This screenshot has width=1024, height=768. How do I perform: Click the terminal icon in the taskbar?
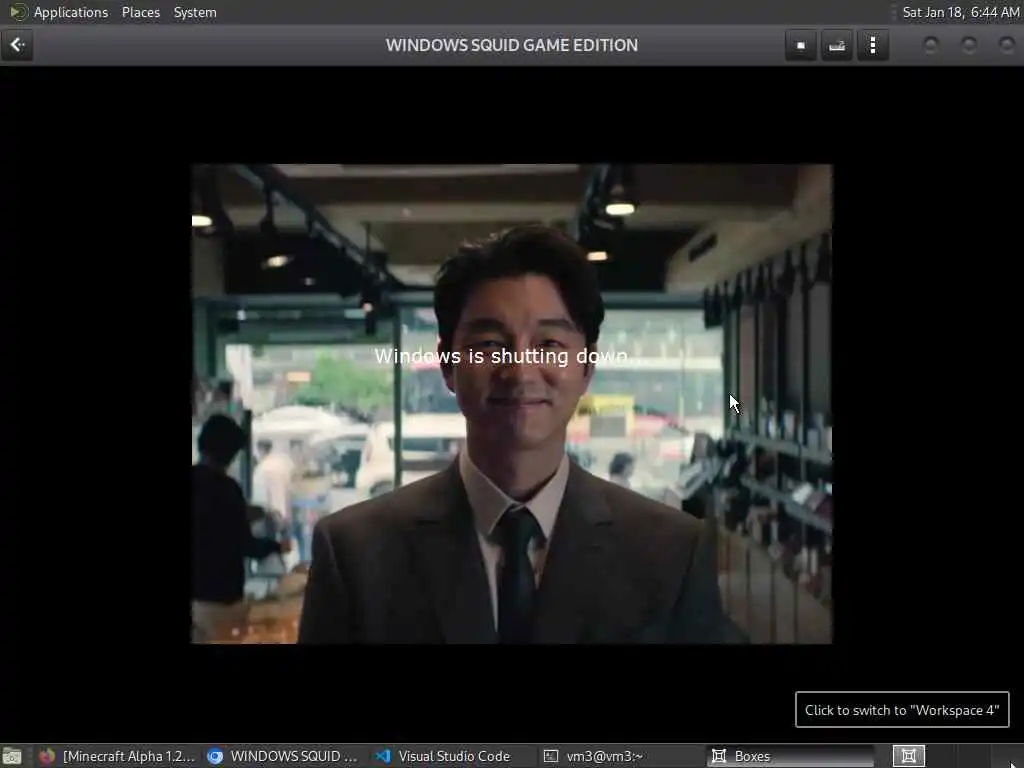click(x=551, y=756)
